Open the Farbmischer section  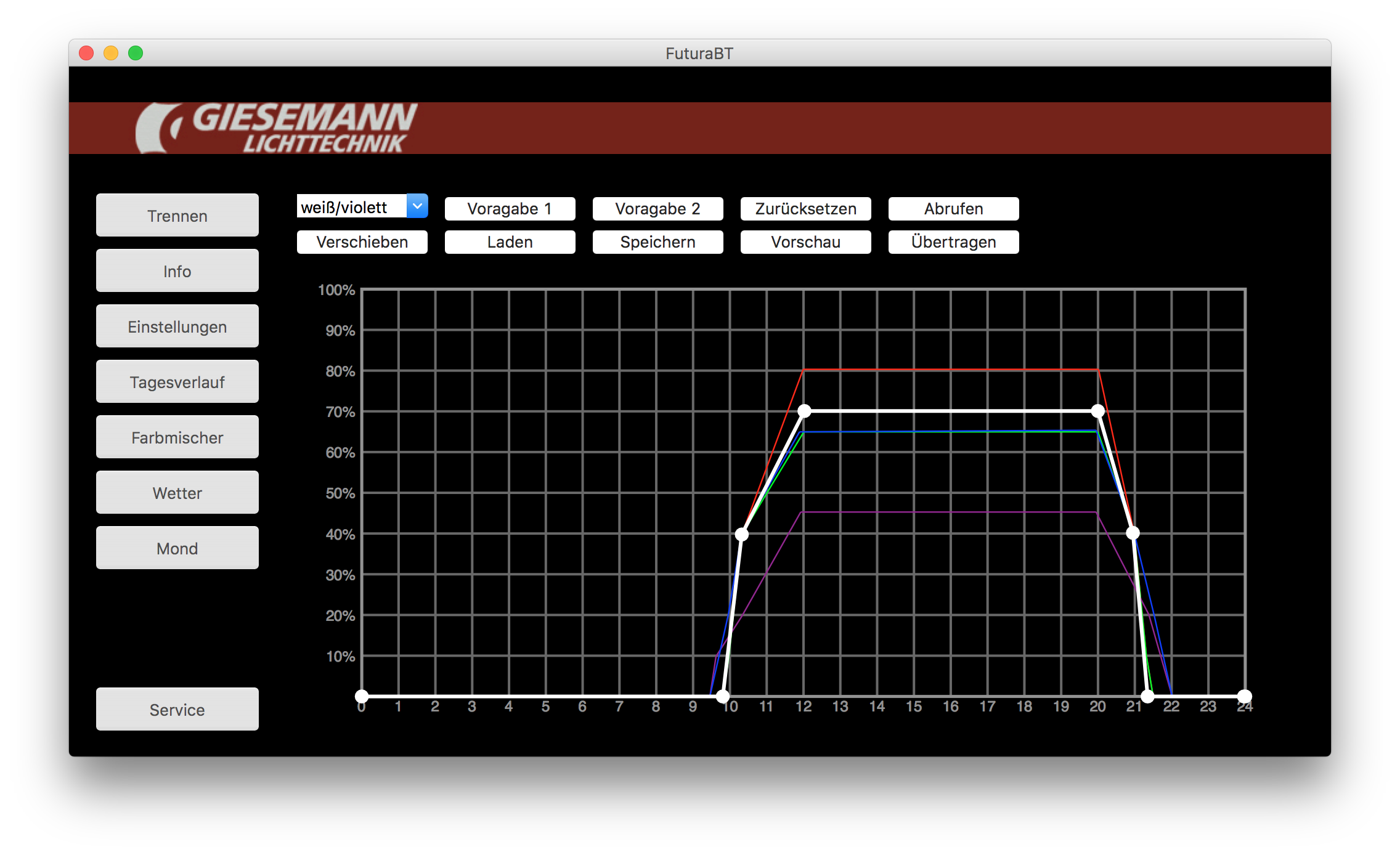177,437
